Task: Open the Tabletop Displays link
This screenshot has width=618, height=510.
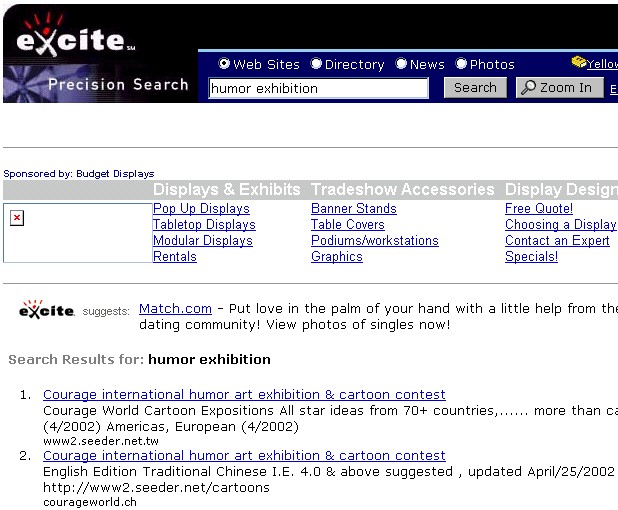Action: click(x=204, y=225)
